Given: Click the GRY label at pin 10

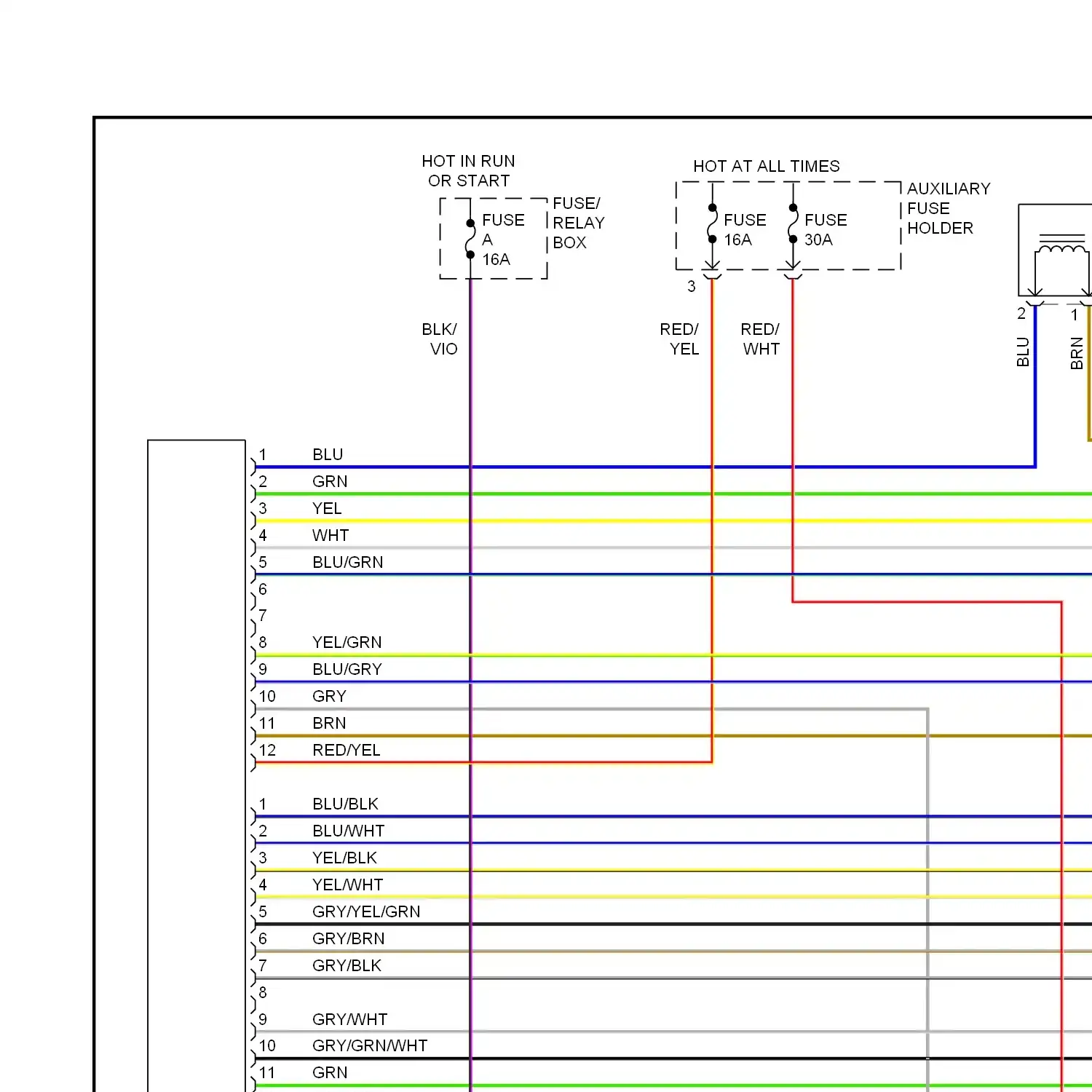Looking at the screenshot, I should pyautogui.click(x=329, y=696).
